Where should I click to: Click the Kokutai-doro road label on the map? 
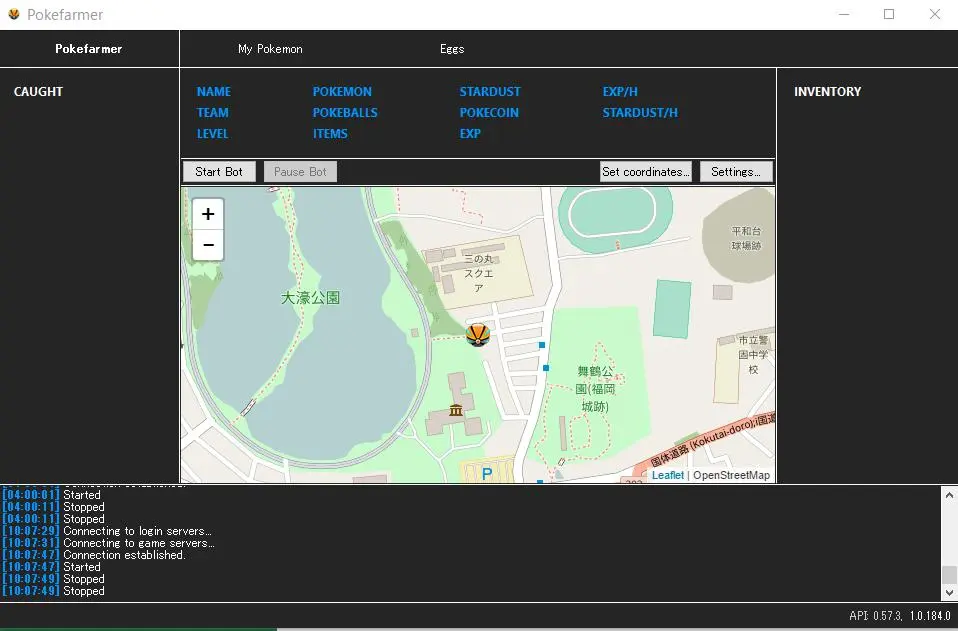point(712,440)
